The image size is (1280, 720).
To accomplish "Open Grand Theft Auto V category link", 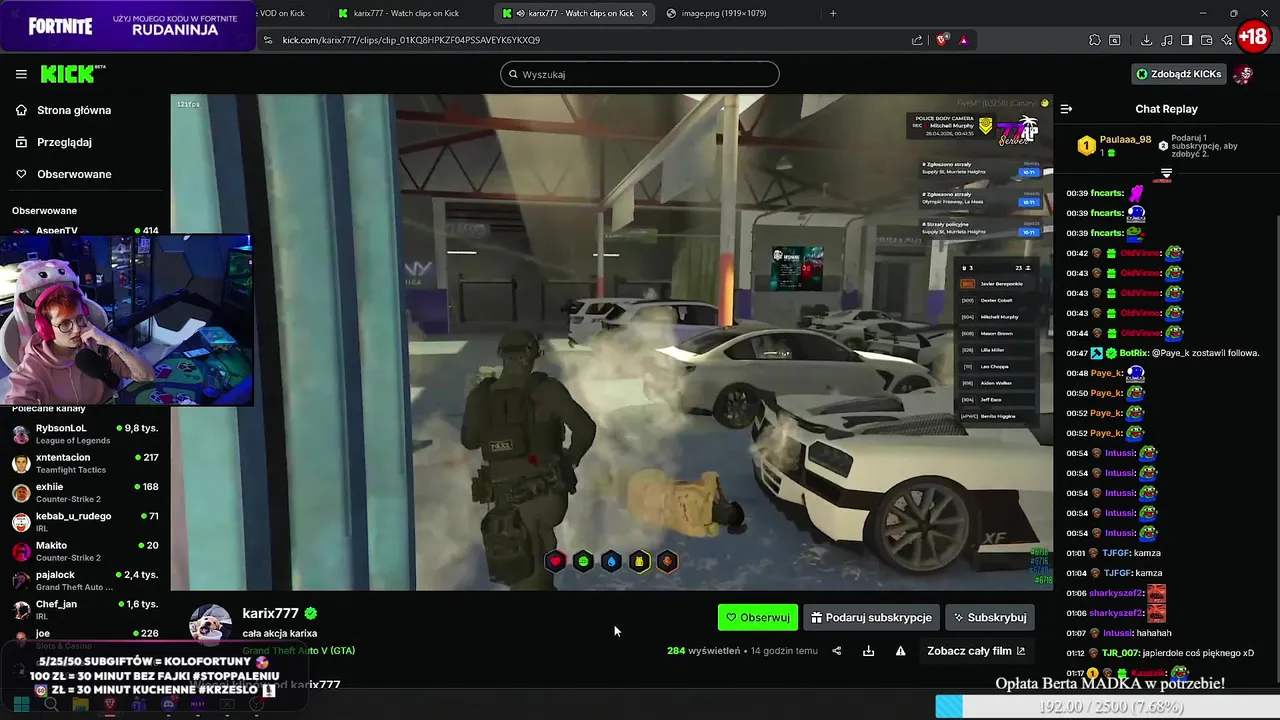I will tap(298, 651).
